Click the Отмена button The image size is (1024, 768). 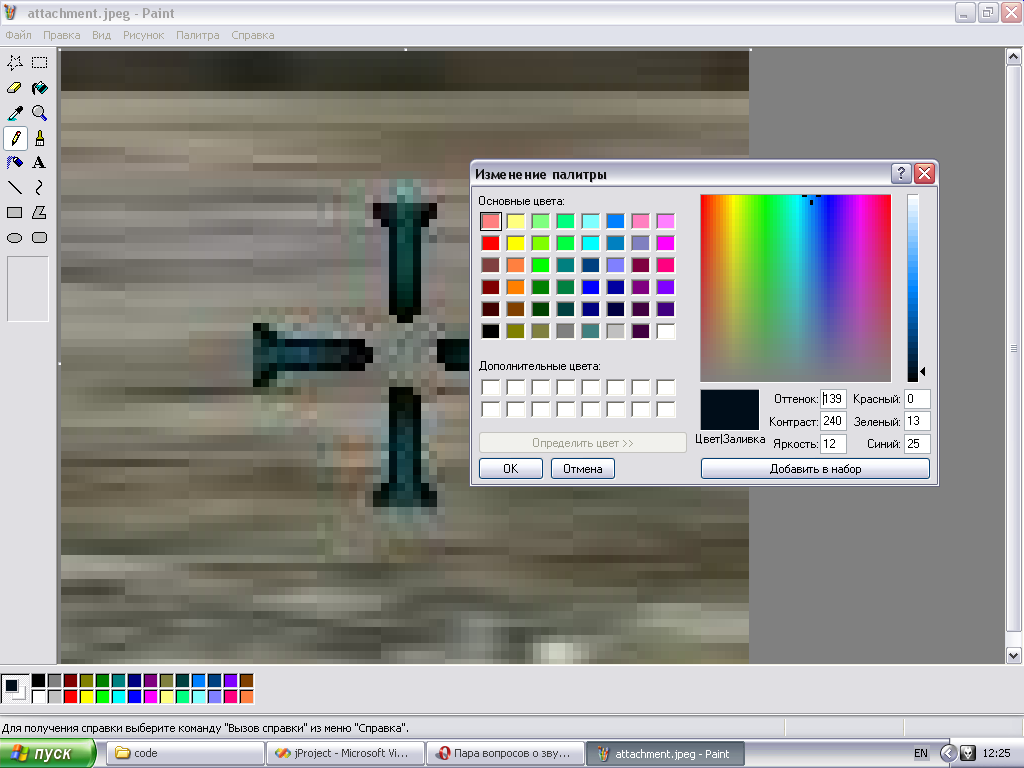tap(582, 469)
